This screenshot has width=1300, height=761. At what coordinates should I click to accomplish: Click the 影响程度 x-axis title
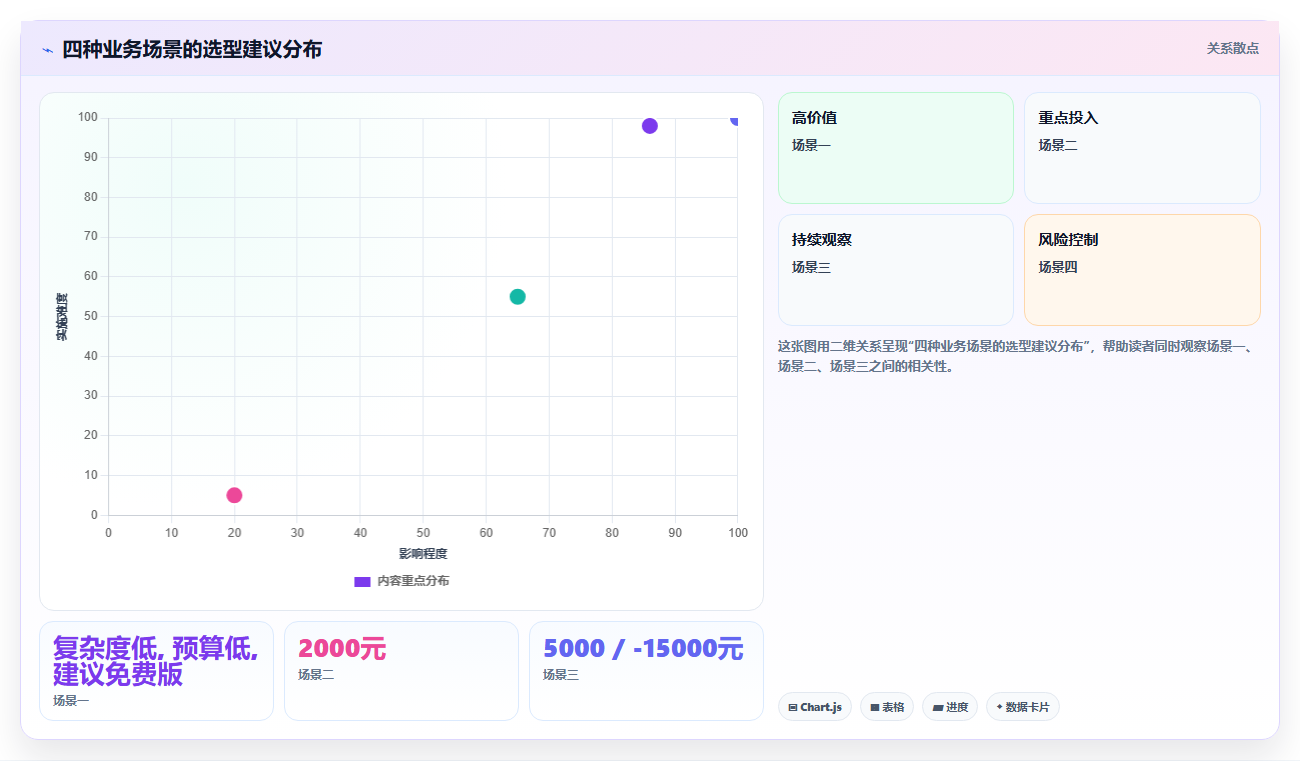tap(423, 554)
